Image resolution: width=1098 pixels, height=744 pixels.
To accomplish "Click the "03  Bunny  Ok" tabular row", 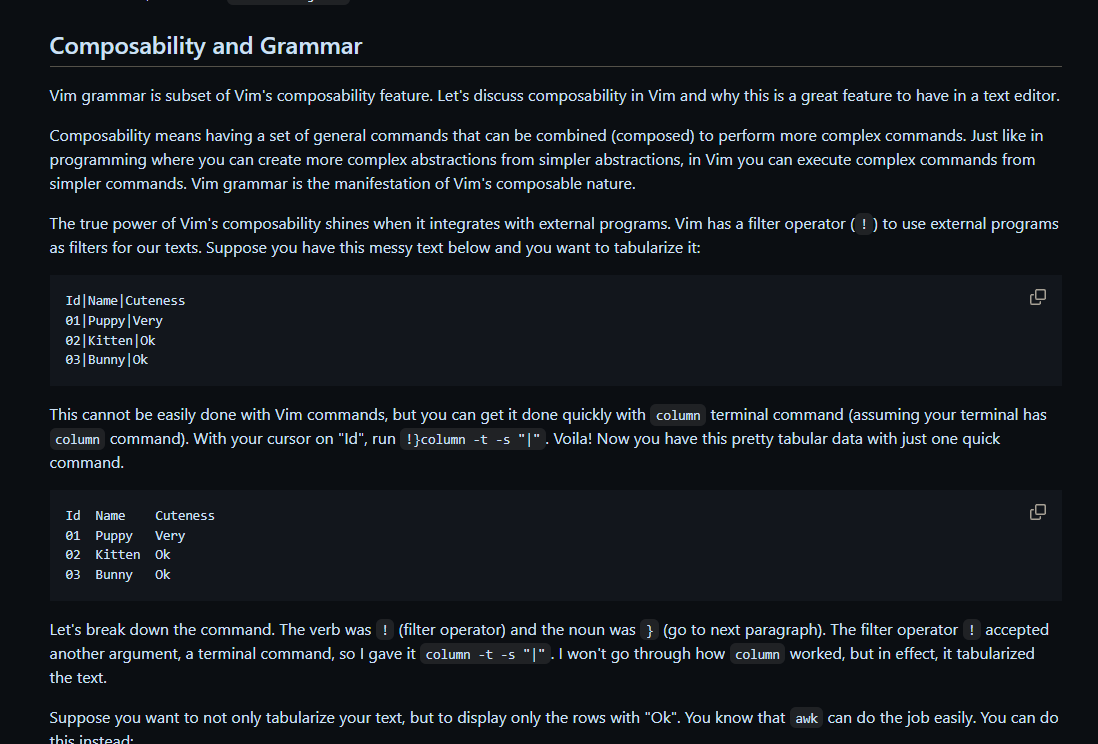I will tap(118, 575).
